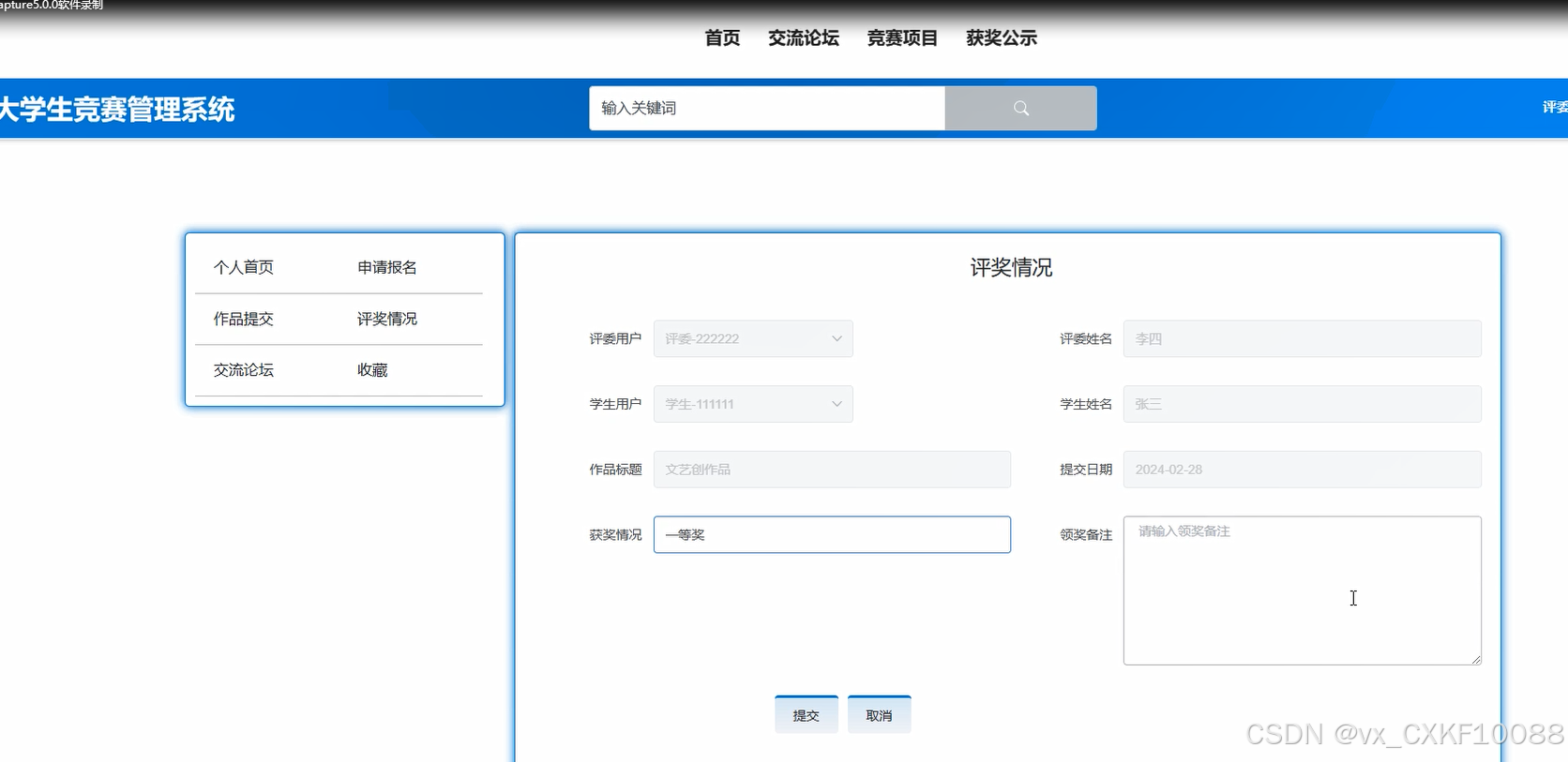Image resolution: width=1568 pixels, height=762 pixels.
Task: Open 交流论坛 in the side panel
Action: click(x=244, y=370)
